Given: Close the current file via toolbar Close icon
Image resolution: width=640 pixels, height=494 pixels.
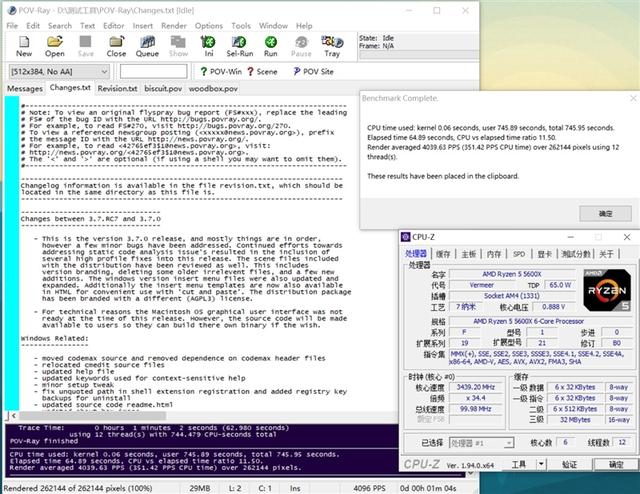Looking at the screenshot, I should [116, 45].
